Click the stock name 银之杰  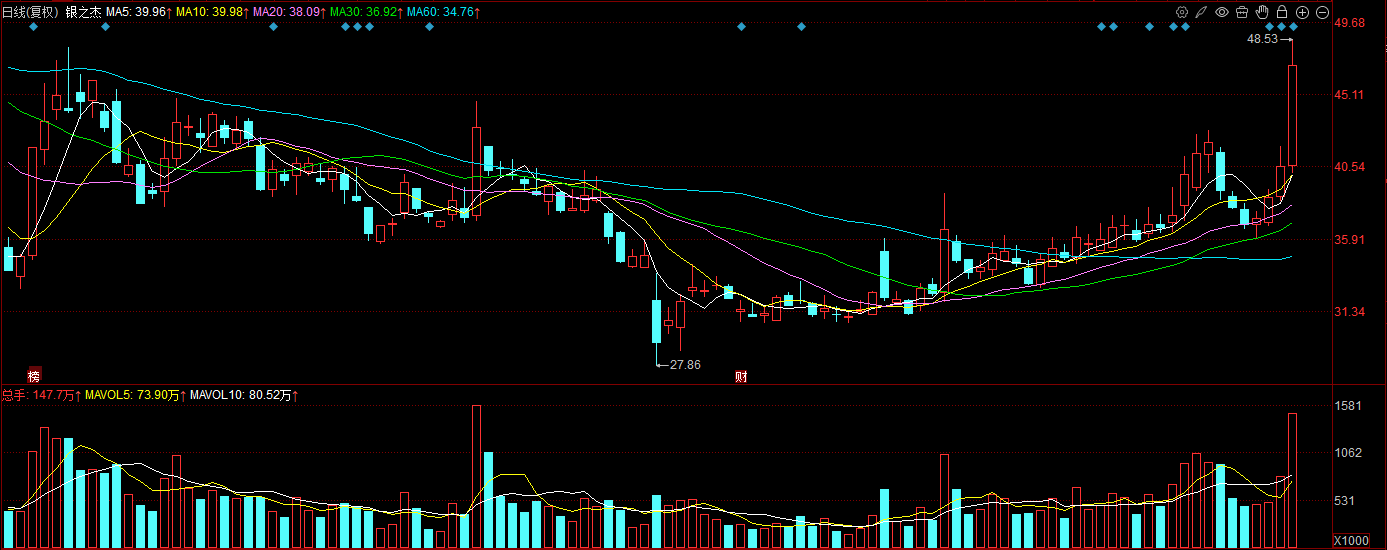(x=84, y=12)
